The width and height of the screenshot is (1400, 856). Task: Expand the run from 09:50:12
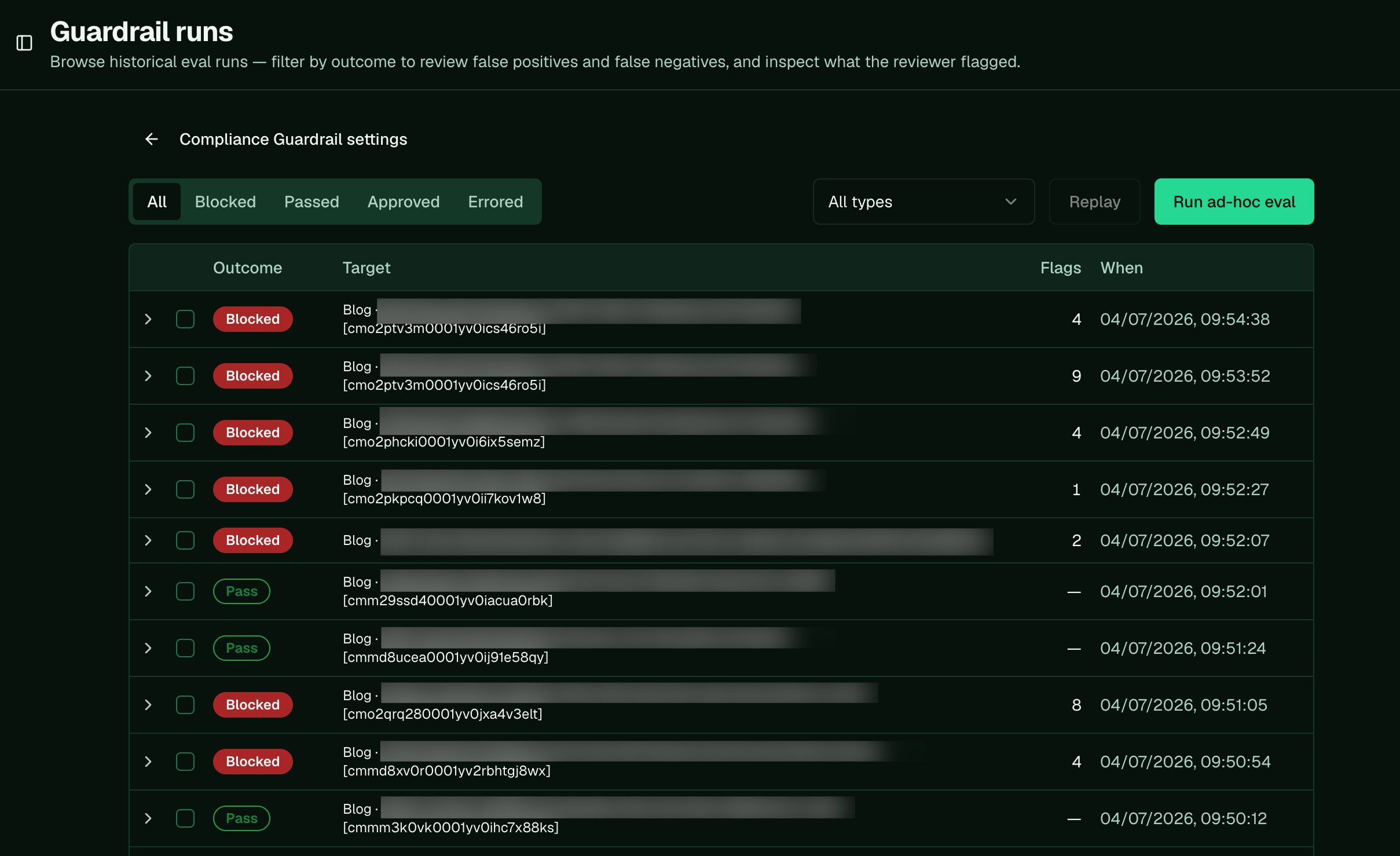tap(148, 818)
